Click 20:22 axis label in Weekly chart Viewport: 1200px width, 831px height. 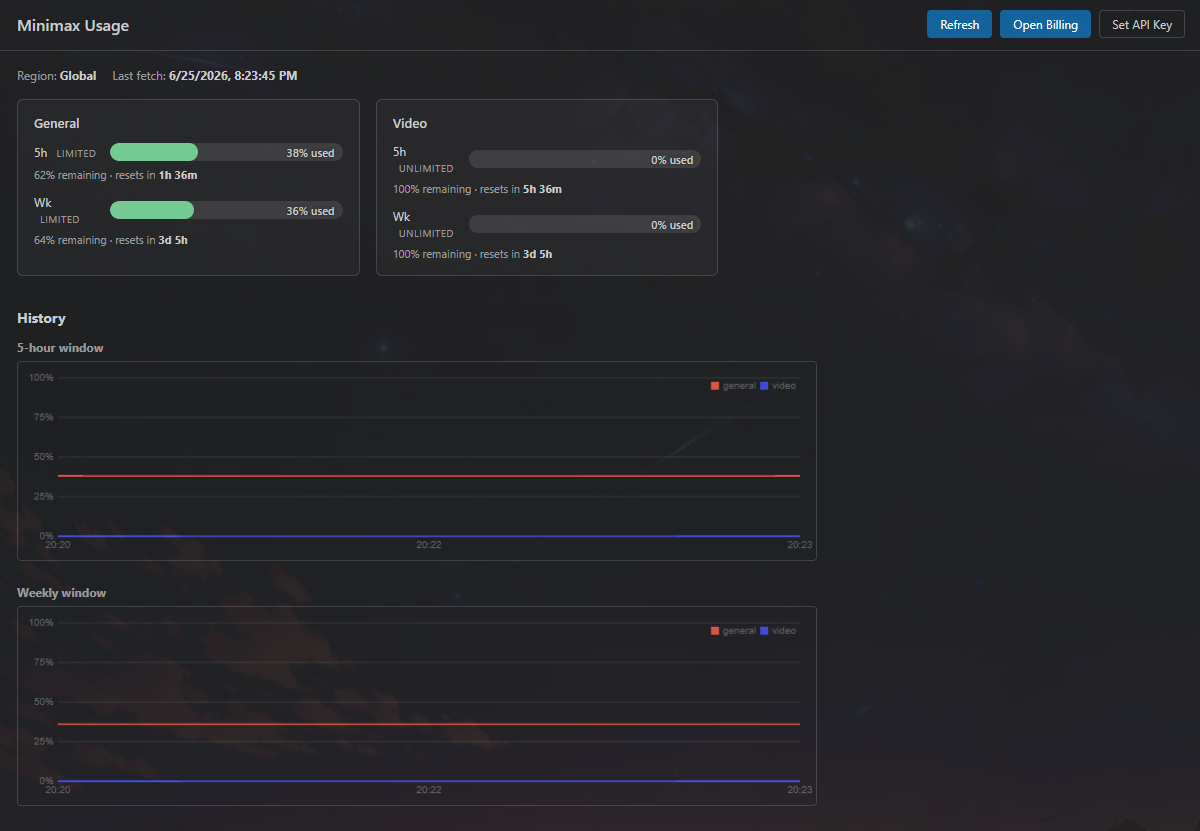tap(429, 790)
